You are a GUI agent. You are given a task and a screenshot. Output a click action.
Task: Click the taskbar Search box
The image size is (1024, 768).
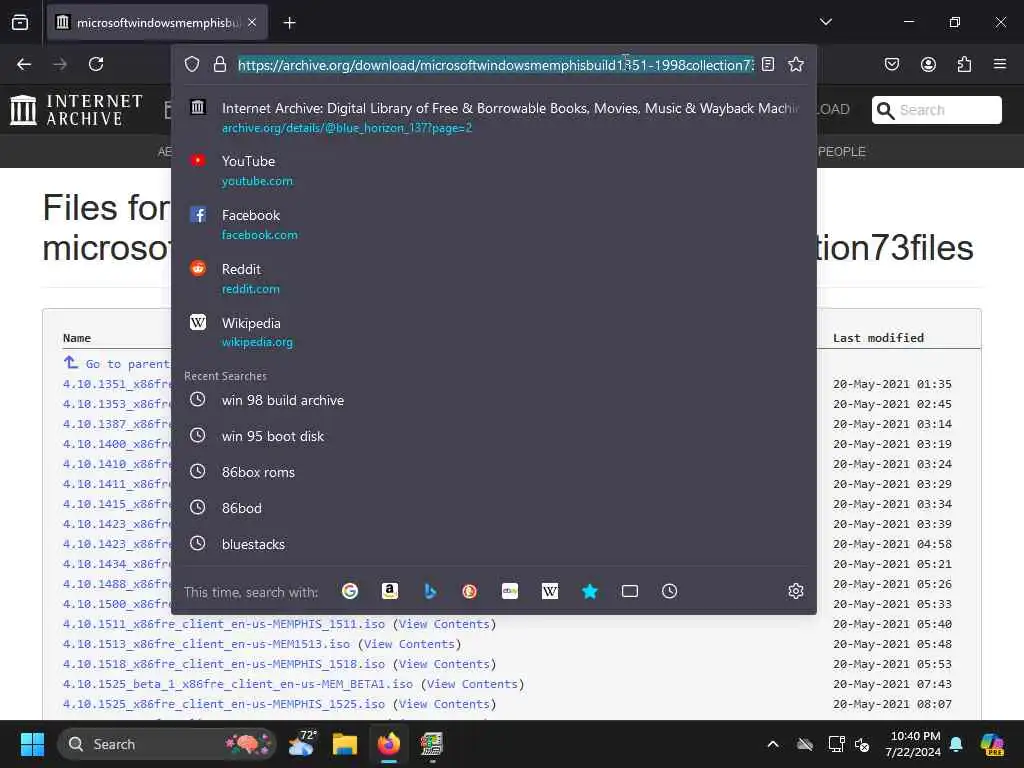167,744
